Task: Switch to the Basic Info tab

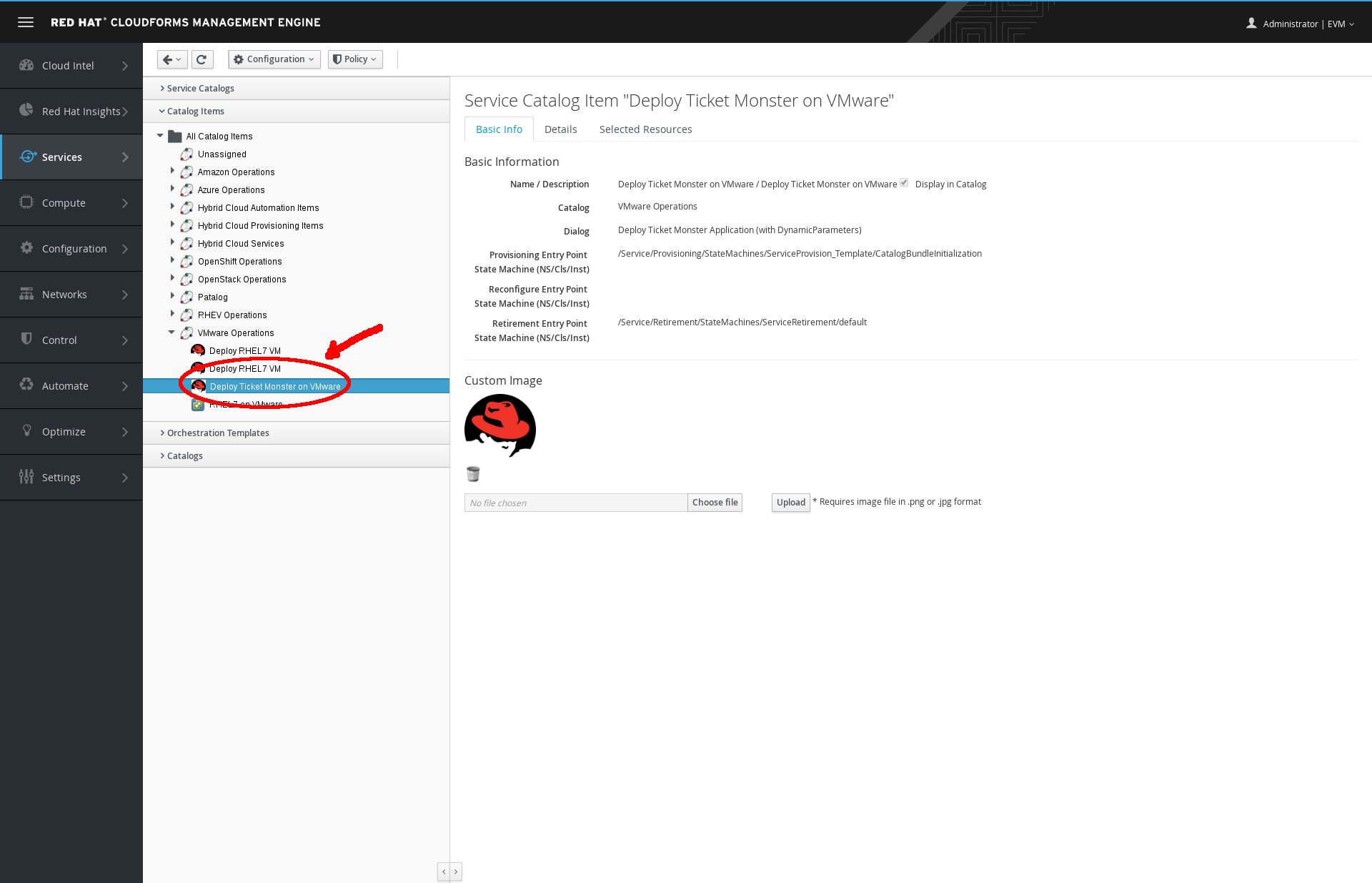Action: pyautogui.click(x=499, y=129)
